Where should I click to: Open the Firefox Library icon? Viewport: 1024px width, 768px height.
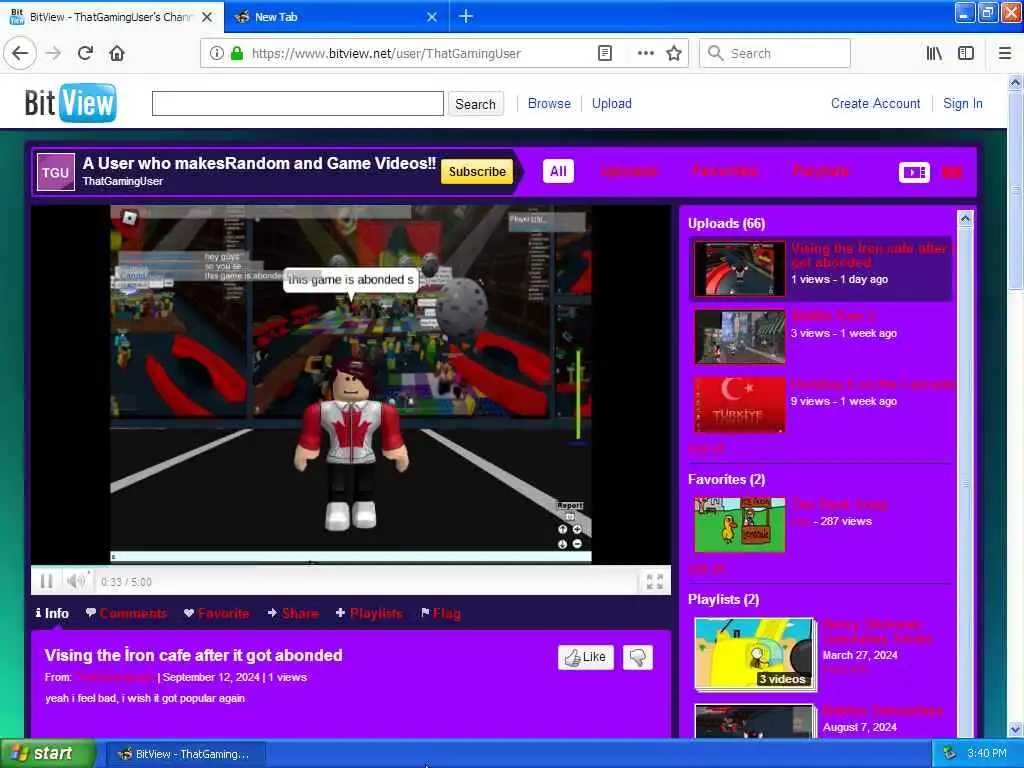point(934,53)
